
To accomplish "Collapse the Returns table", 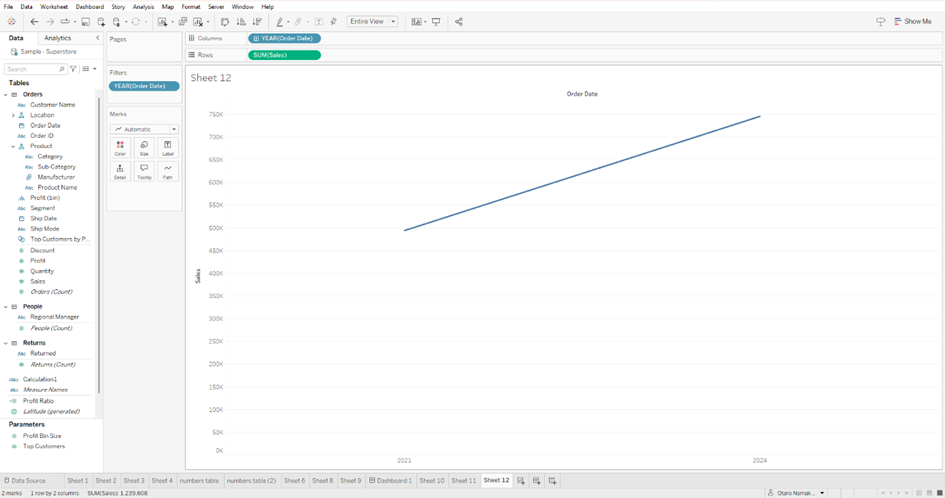I will 6,342.
